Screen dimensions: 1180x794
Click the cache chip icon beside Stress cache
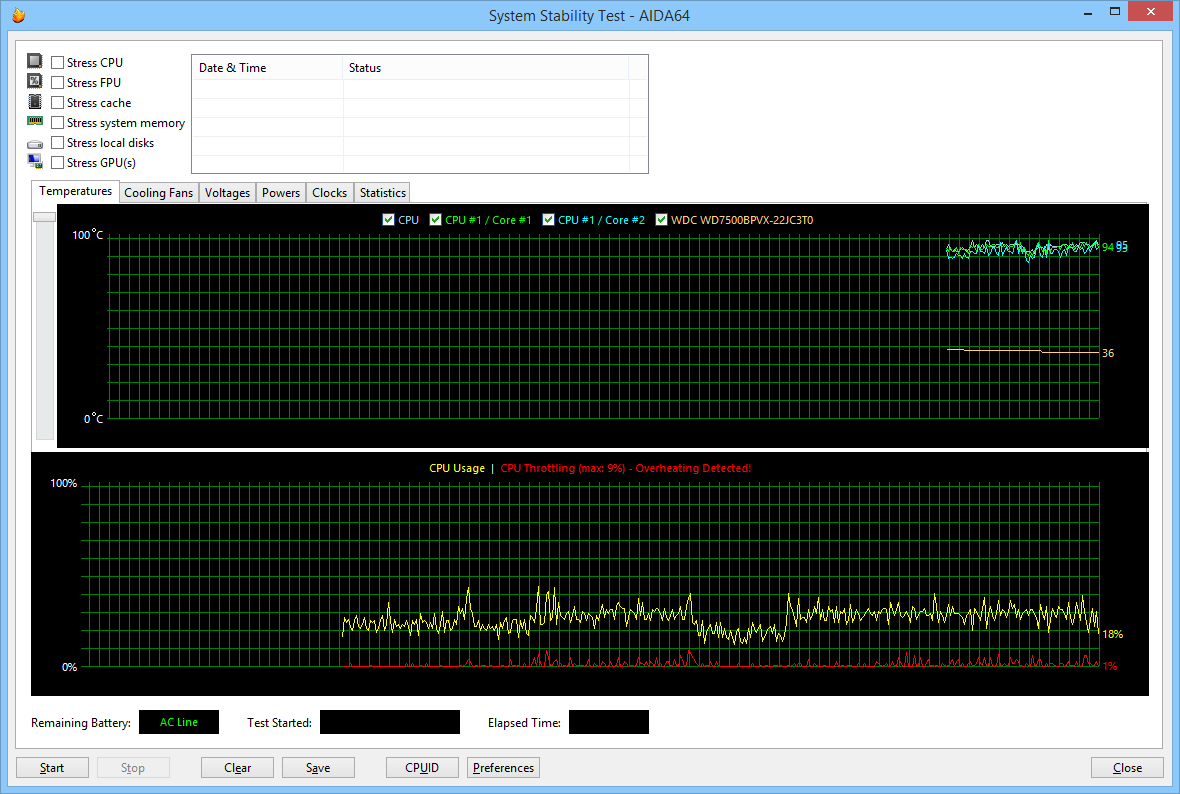(x=35, y=102)
